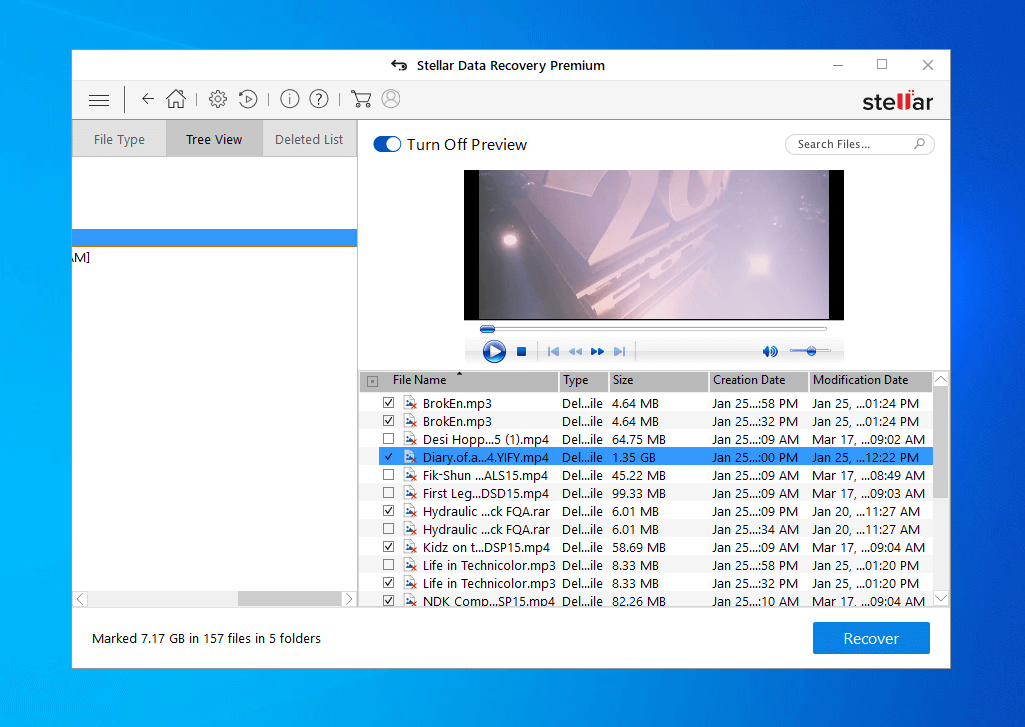
Task: Uncheck the first BrokEn.mp3 checkbox
Action: click(388, 403)
